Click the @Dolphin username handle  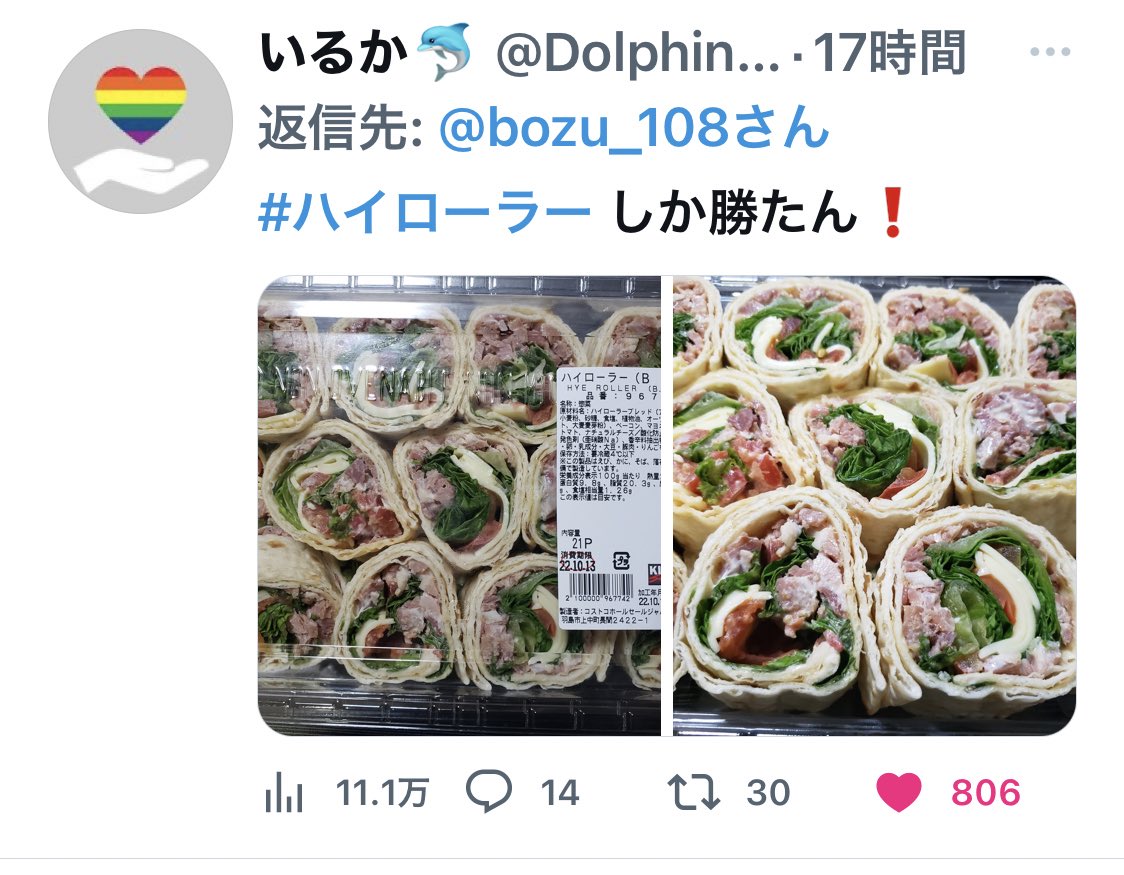click(x=638, y=53)
